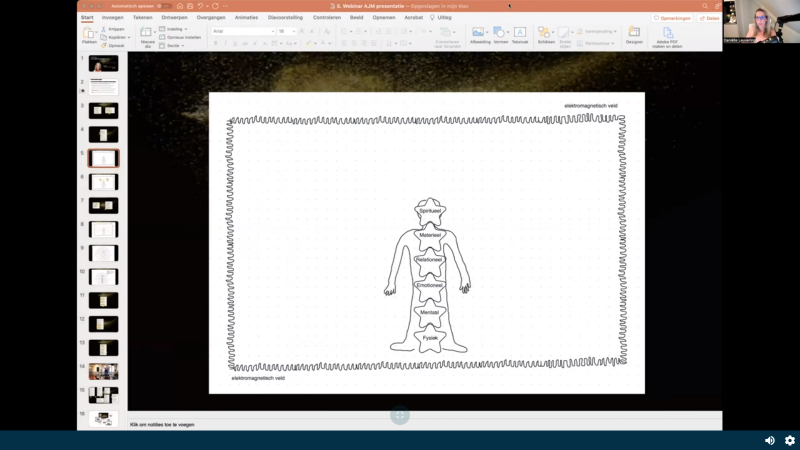
Task: Toggle the Automatisch opslaan switch
Action: tap(162, 6)
